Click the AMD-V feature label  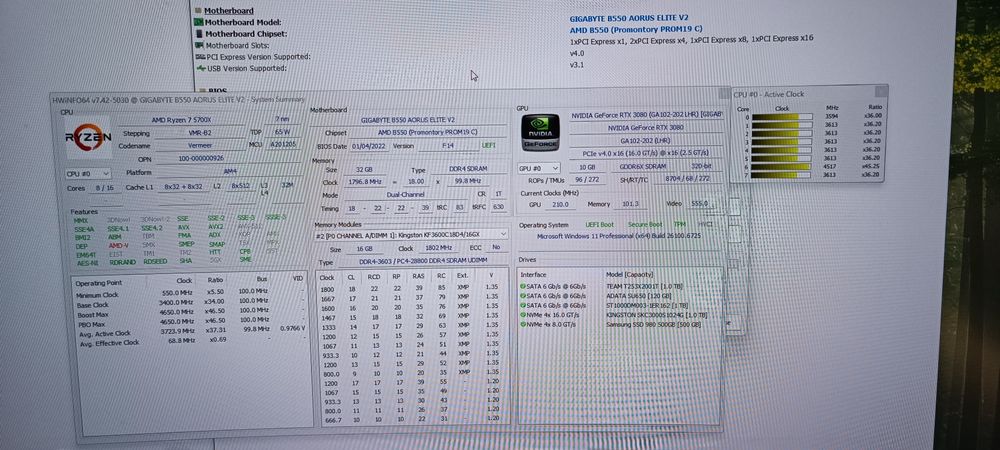click(x=117, y=245)
